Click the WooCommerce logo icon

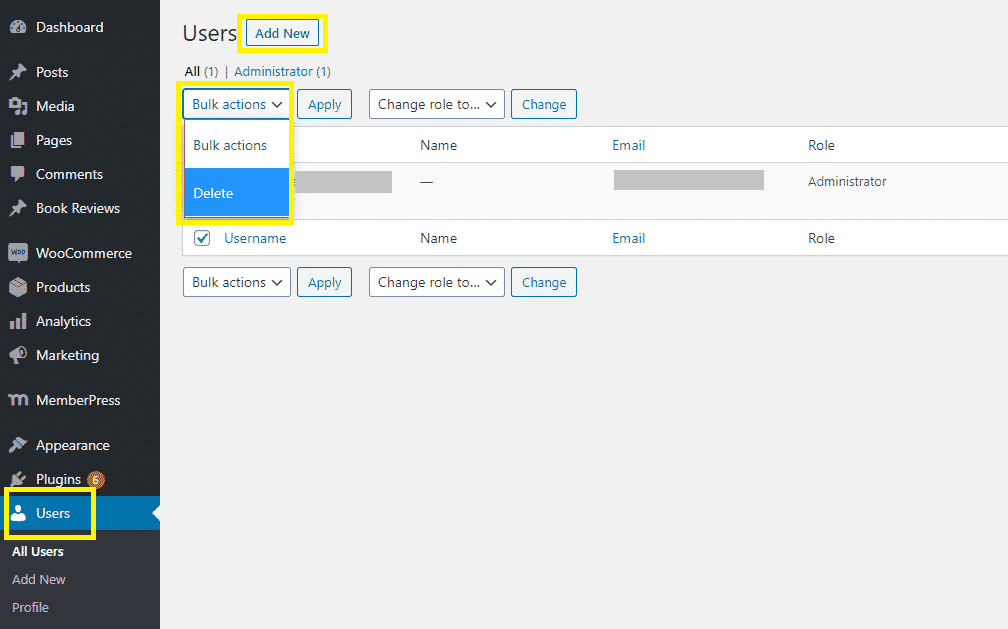[17, 253]
